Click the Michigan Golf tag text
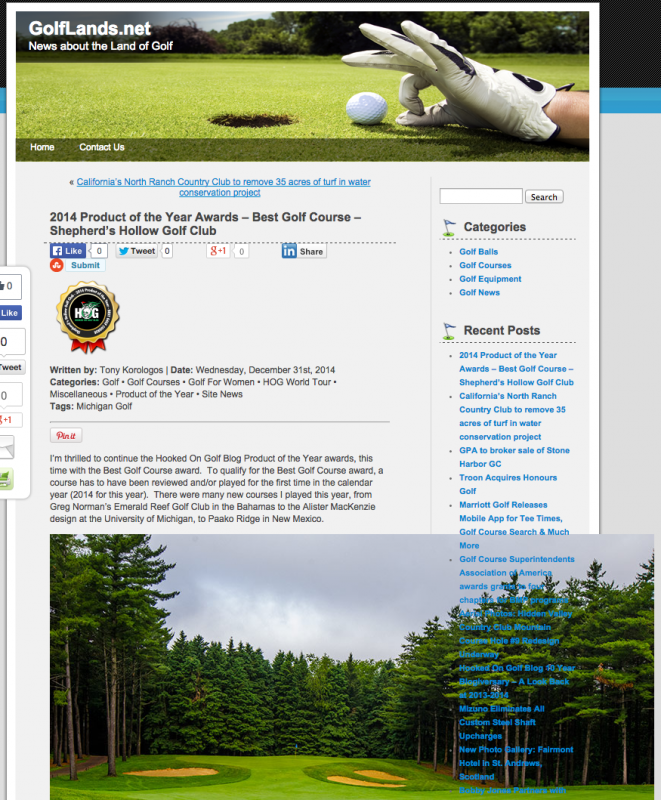The width and height of the screenshot is (661, 800). [x=104, y=406]
